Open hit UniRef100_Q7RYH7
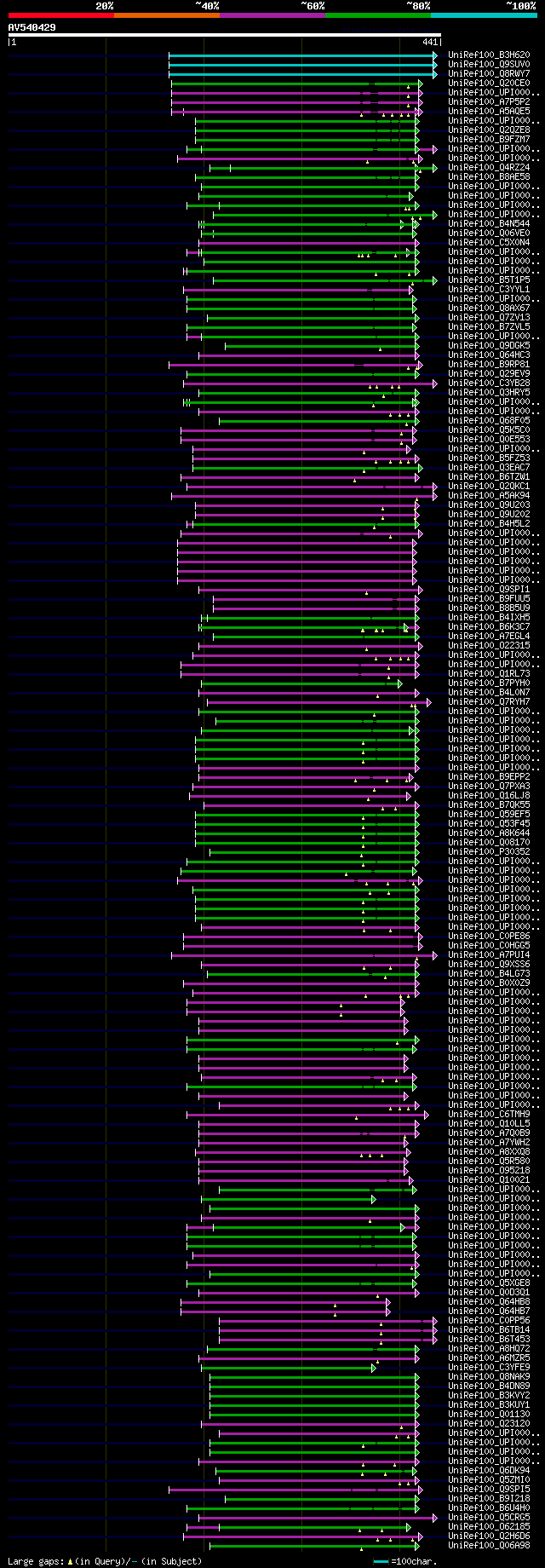The image size is (545, 1568). click(489, 702)
